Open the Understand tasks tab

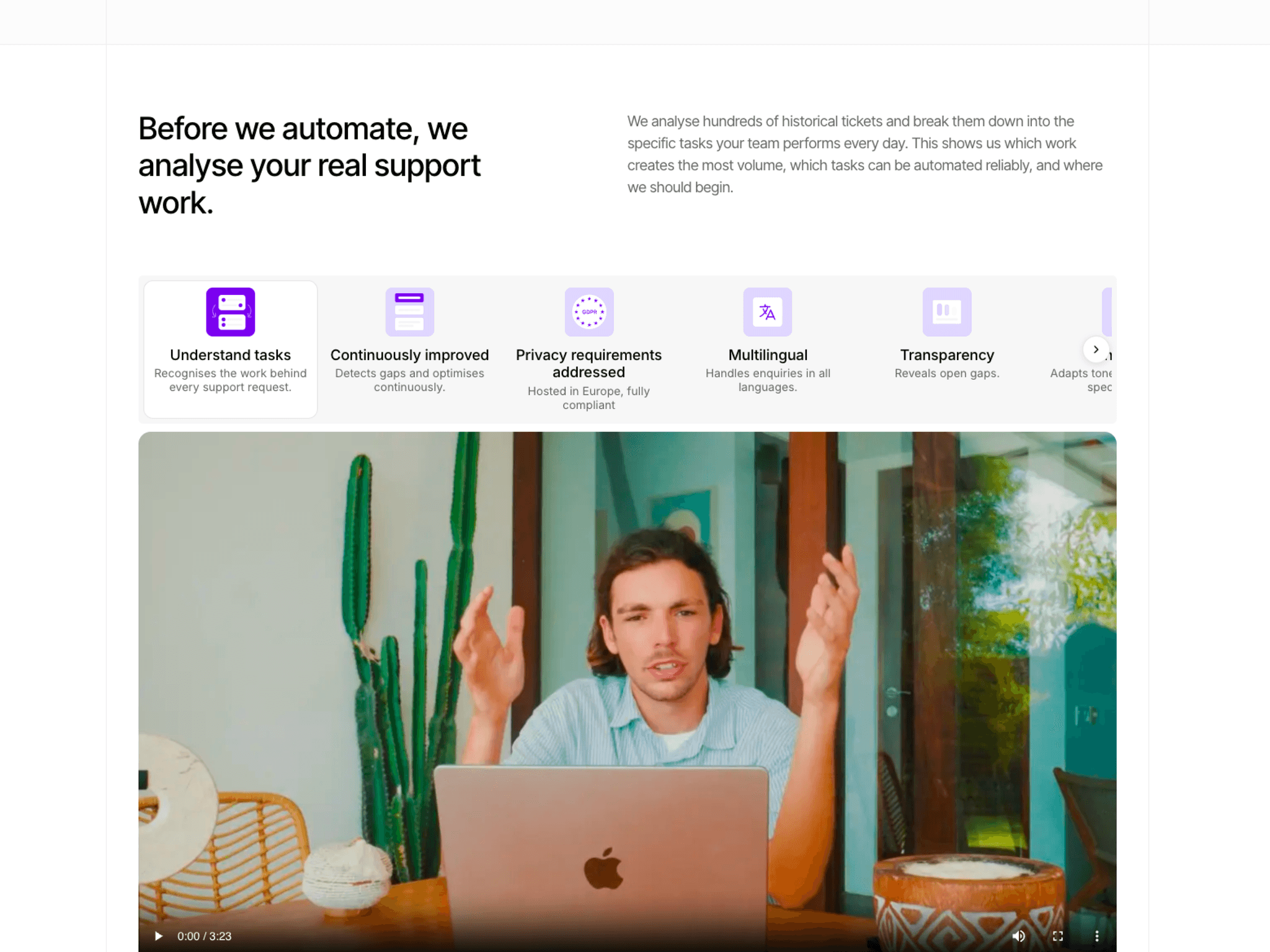click(231, 350)
